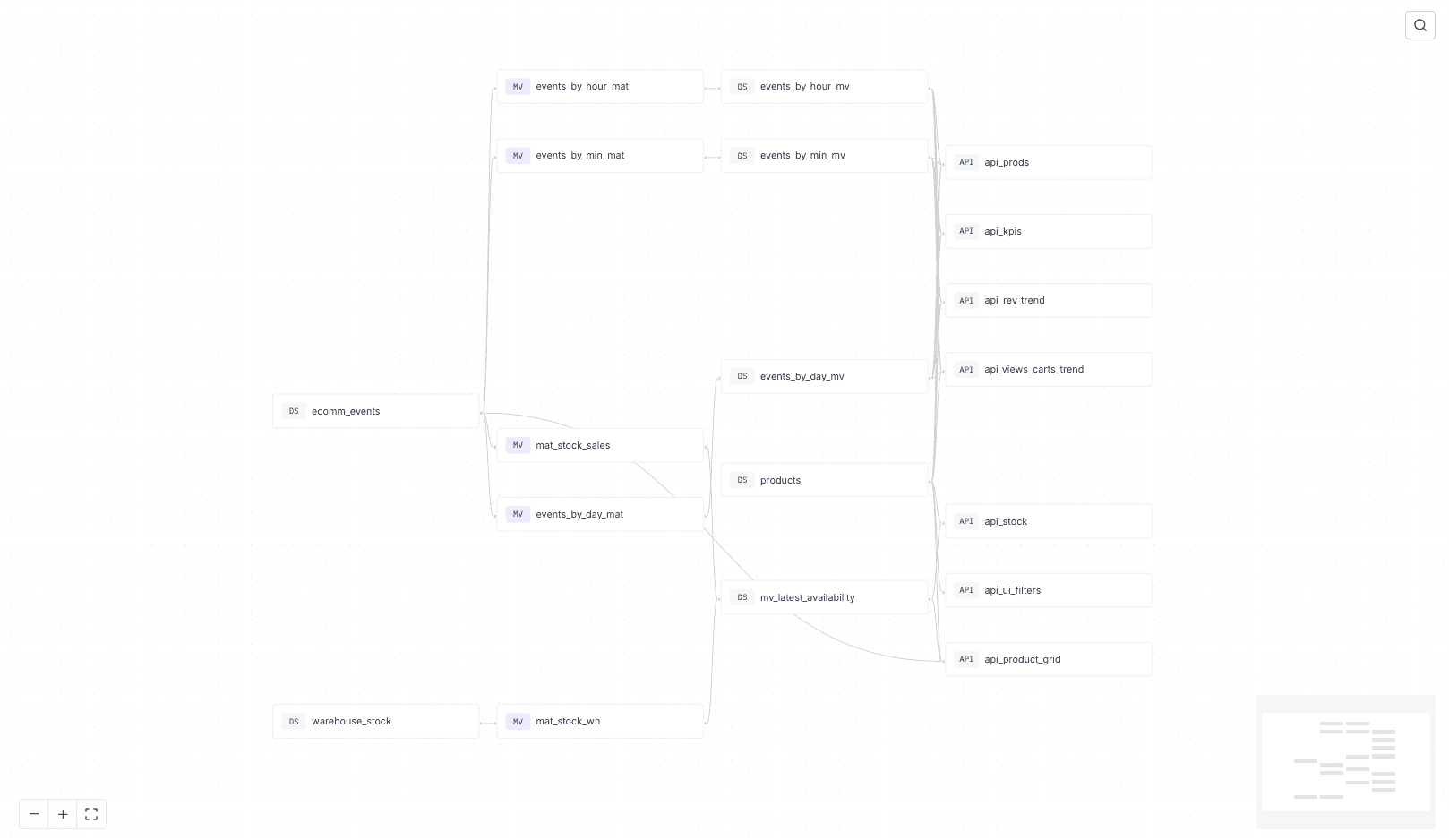Click the MV badge on events_by_hour_mat

[518, 86]
